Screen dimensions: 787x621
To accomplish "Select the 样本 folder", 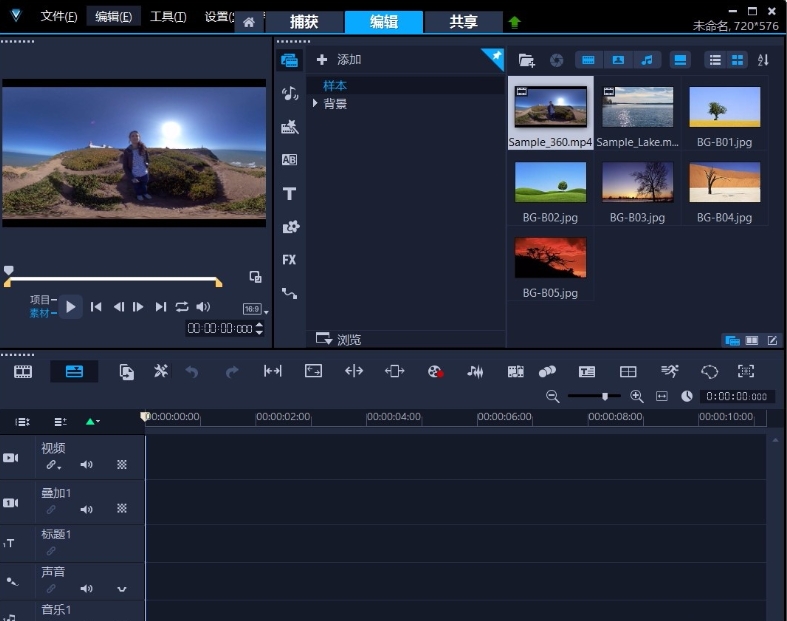I will point(334,85).
